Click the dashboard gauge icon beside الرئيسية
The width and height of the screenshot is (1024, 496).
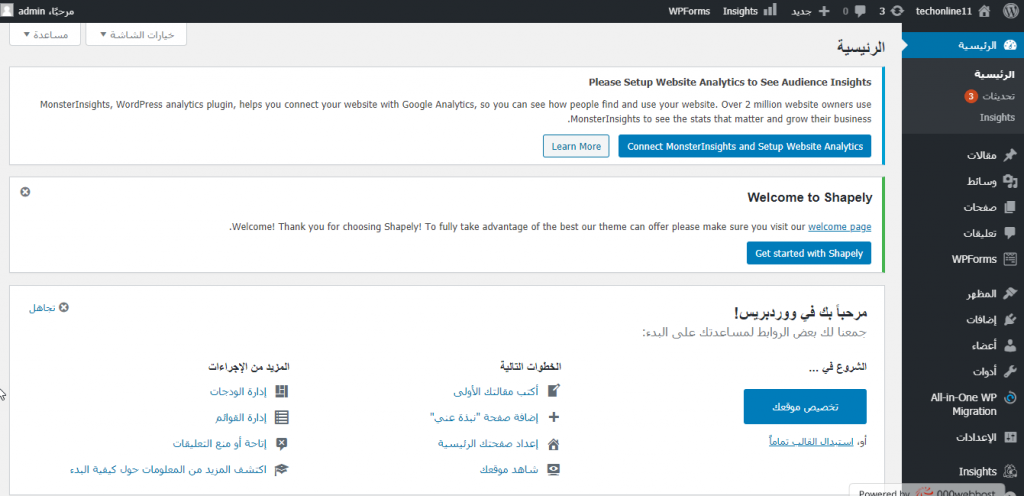(x=1010, y=45)
